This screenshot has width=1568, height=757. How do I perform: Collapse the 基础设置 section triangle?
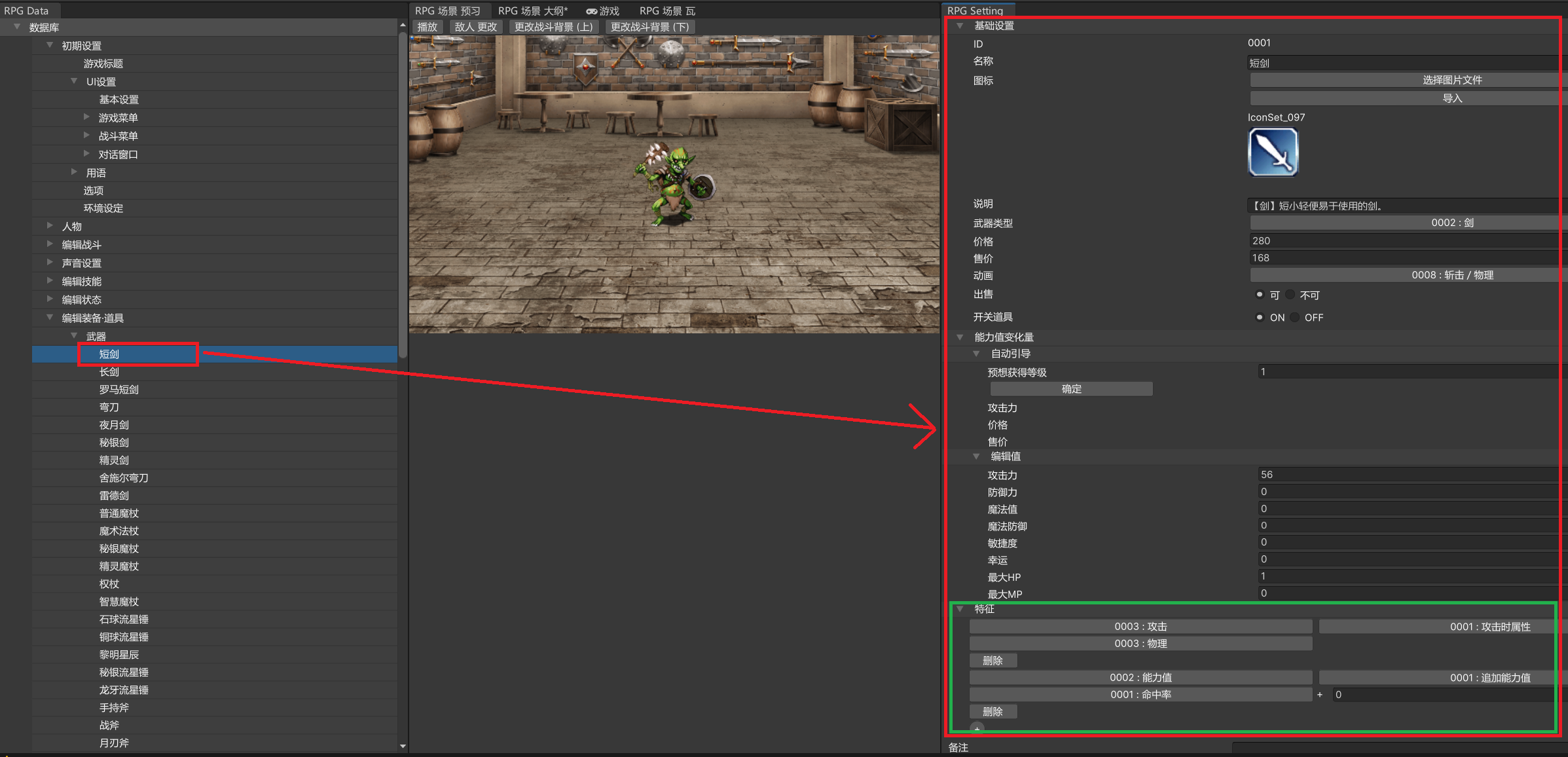click(x=960, y=26)
